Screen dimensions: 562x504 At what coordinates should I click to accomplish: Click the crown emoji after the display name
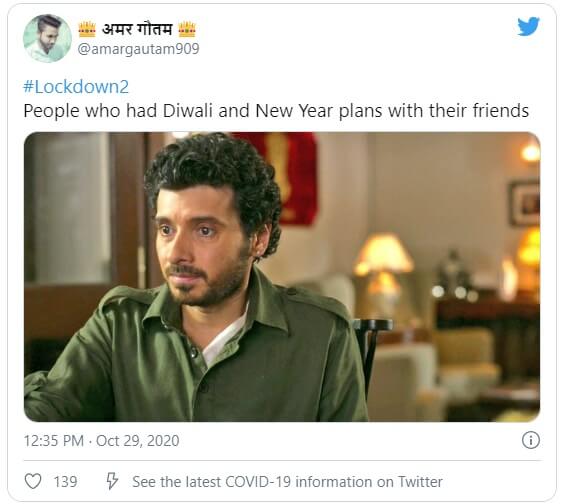(x=187, y=29)
